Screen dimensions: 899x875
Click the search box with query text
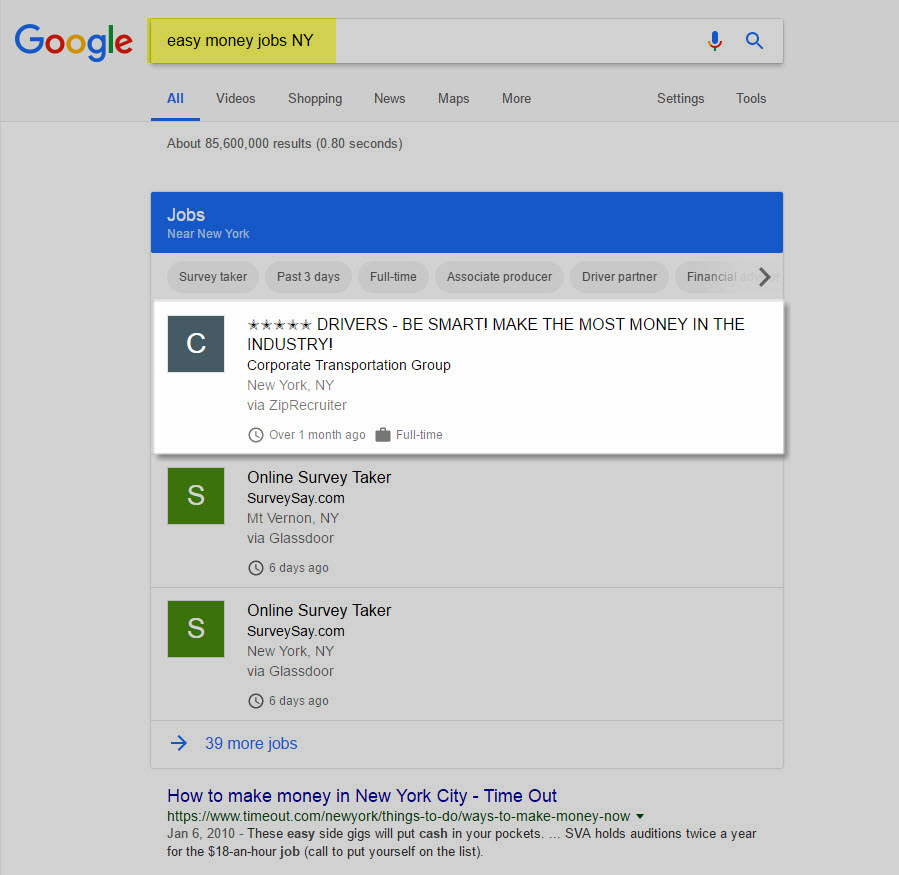(465, 41)
